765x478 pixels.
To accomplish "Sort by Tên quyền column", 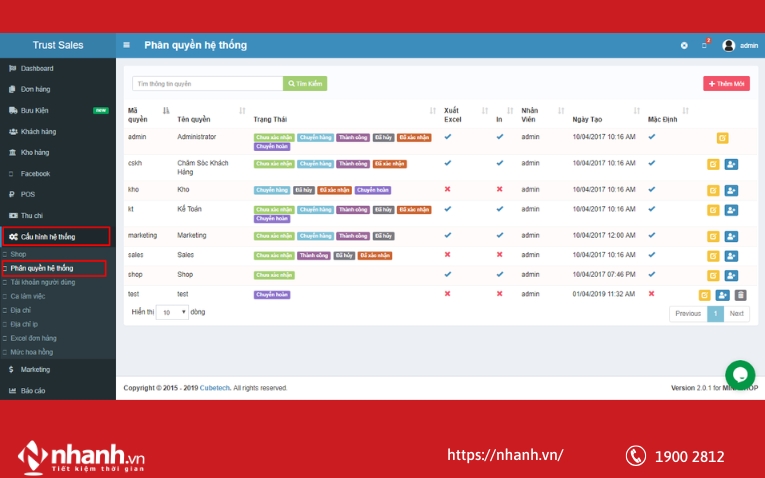I will (211, 115).
